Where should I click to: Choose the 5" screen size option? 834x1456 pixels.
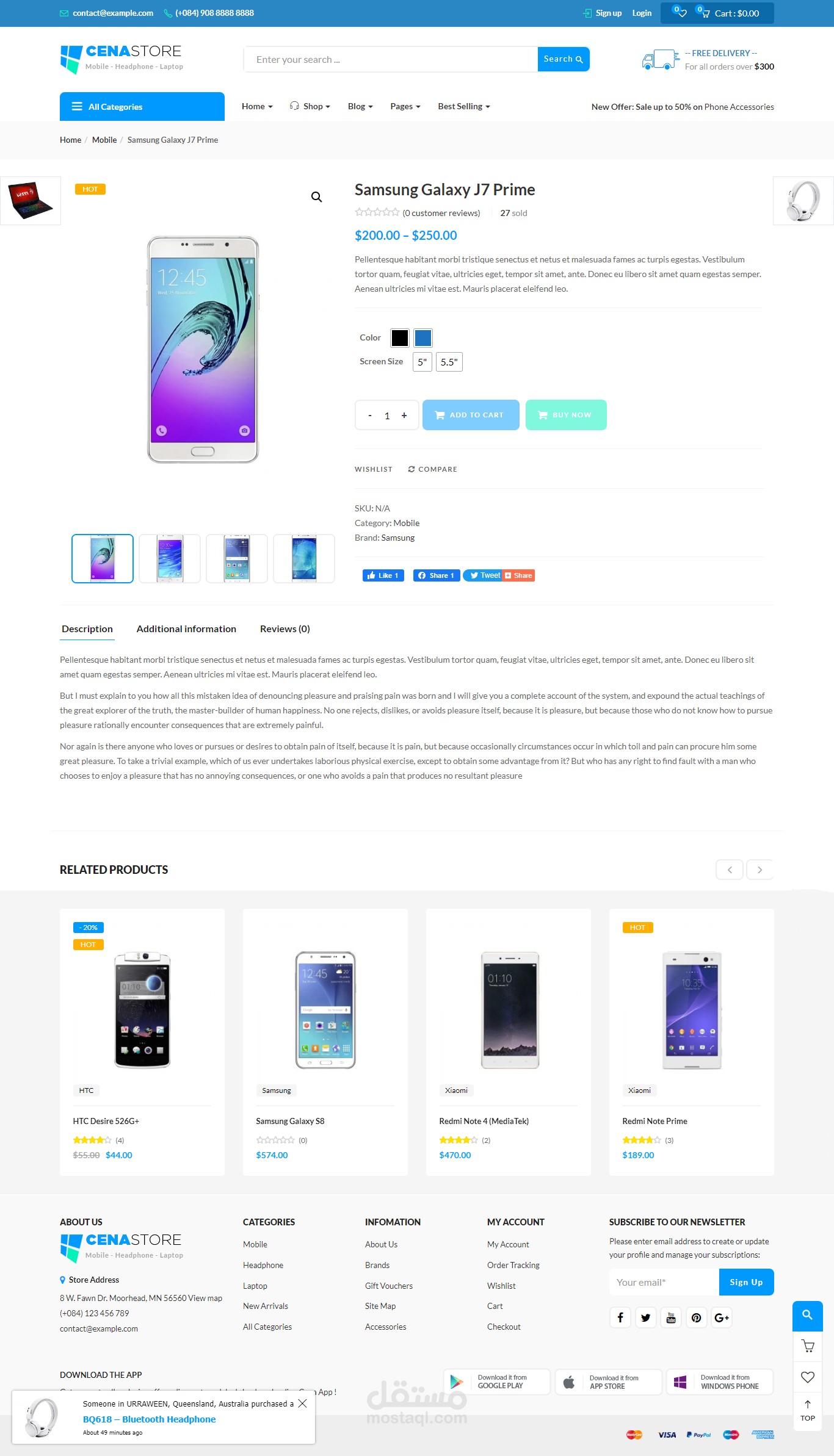click(422, 362)
